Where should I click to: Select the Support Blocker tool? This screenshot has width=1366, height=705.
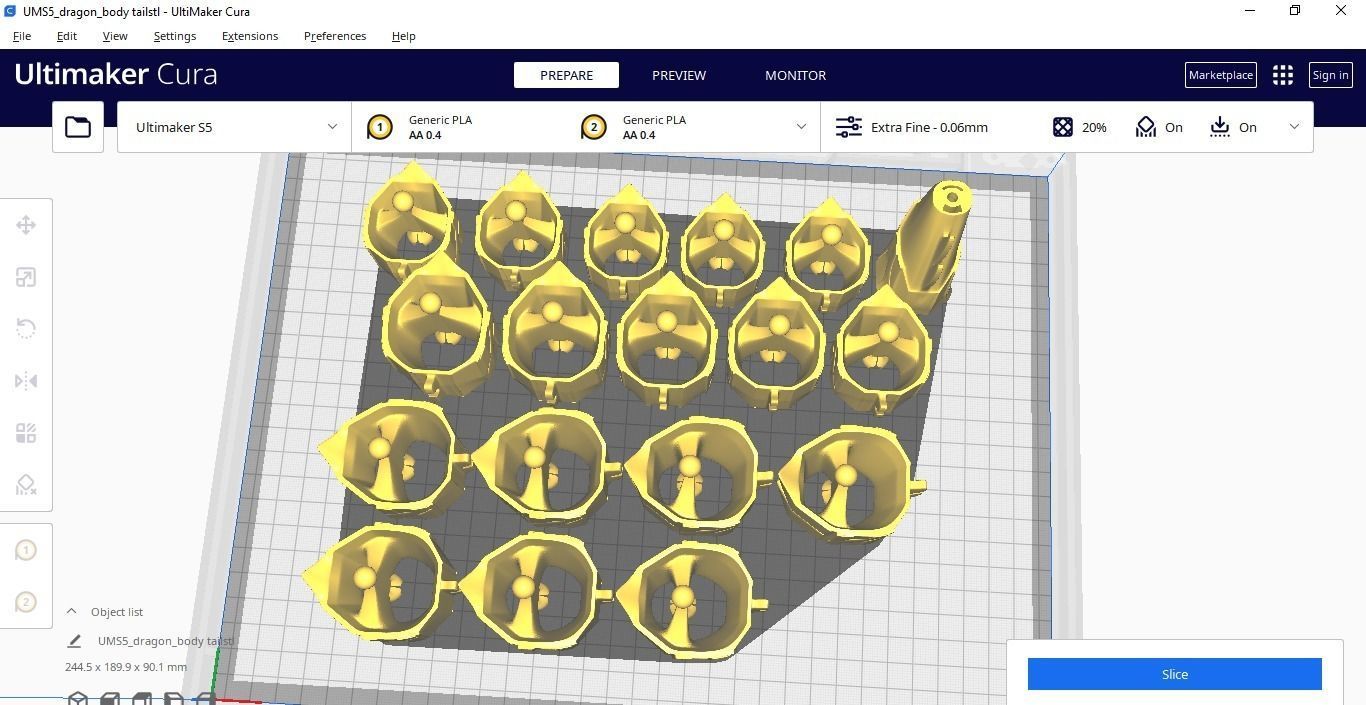pyautogui.click(x=26, y=485)
